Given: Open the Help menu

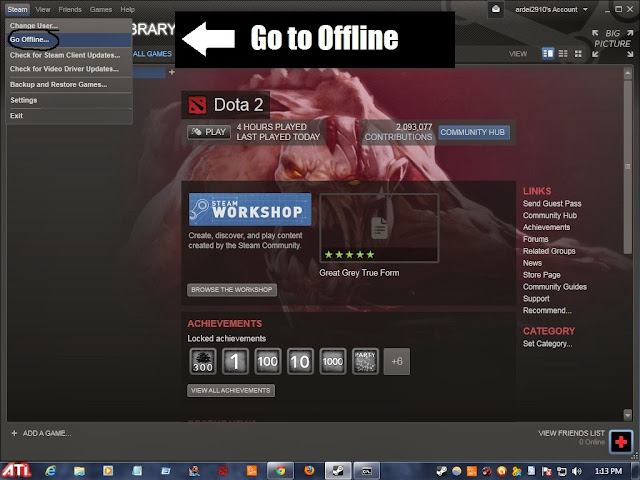Looking at the screenshot, I should [x=127, y=9].
